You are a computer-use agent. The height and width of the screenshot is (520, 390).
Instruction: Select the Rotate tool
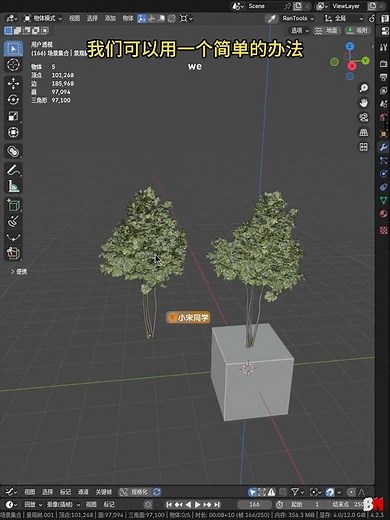coord(13,100)
